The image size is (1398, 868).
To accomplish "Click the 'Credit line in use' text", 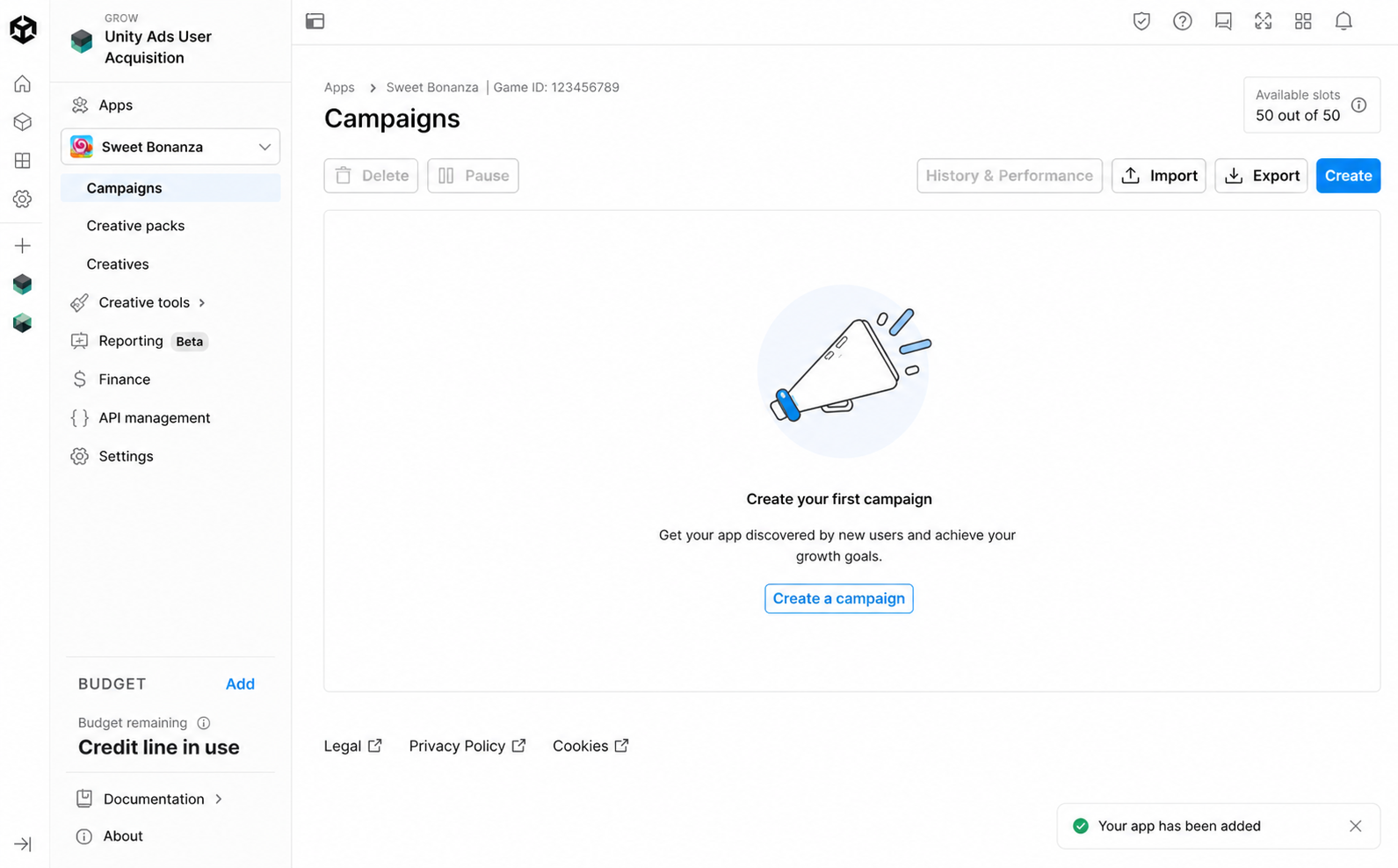I will (x=159, y=748).
